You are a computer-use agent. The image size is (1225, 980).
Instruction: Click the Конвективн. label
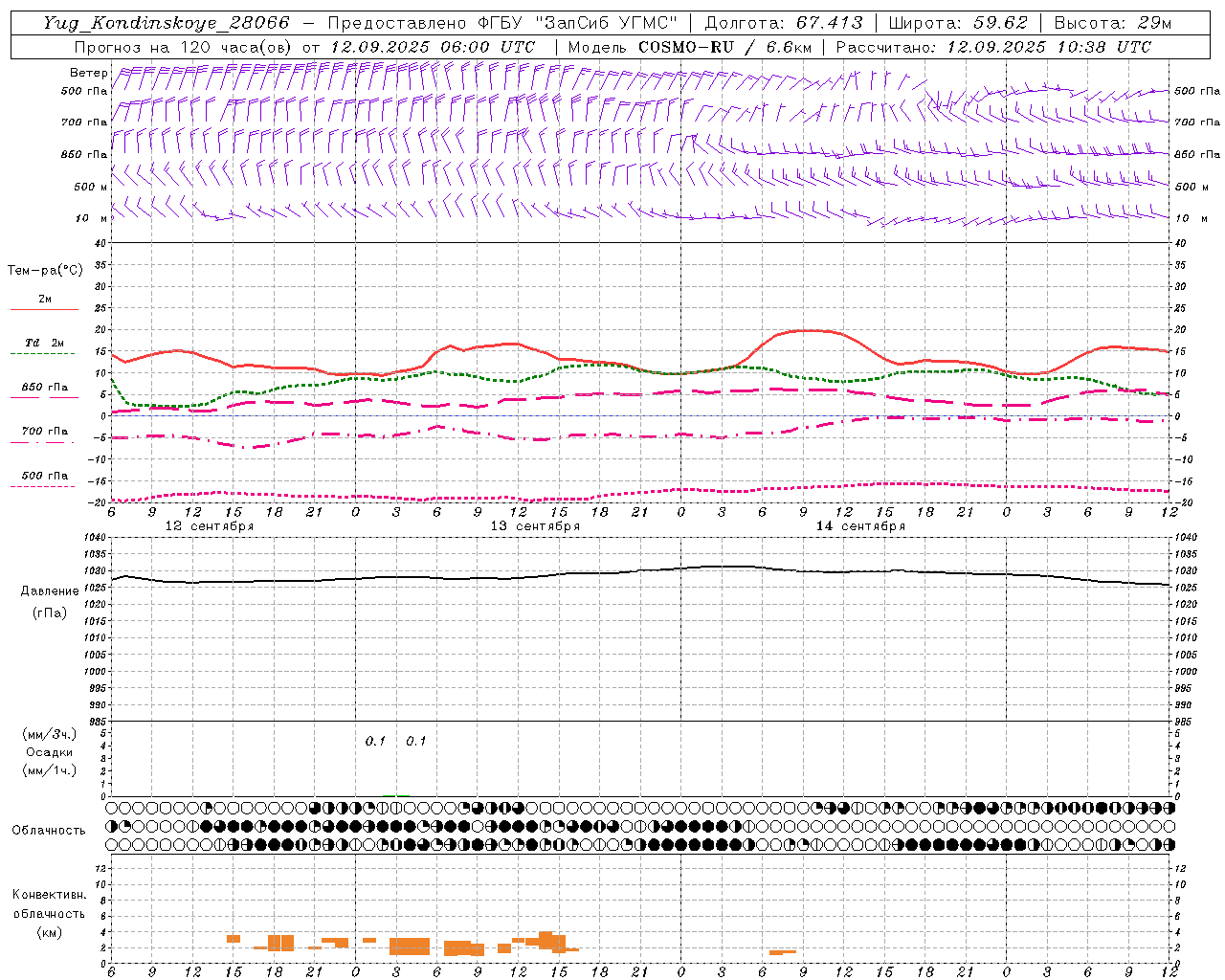coord(49,895)
